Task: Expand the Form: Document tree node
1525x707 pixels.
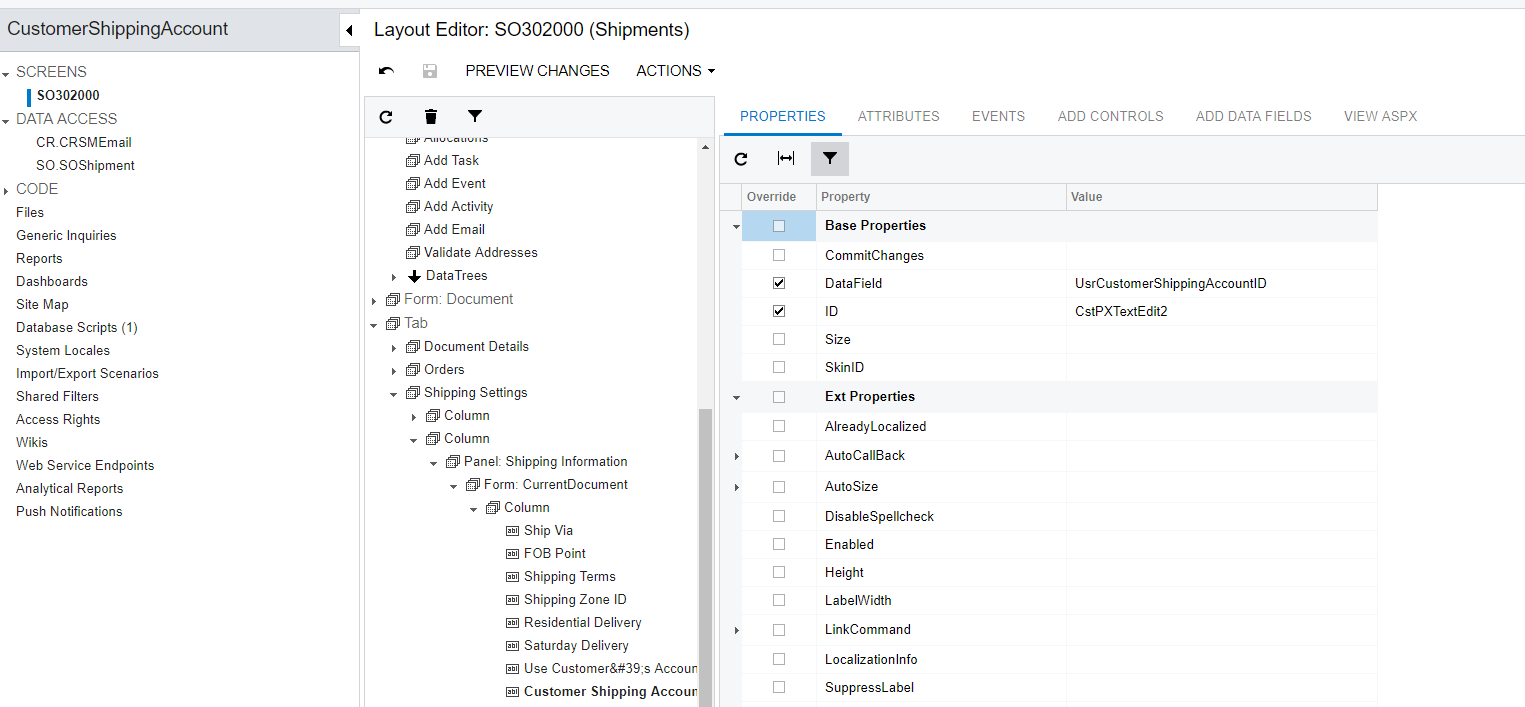Action: pyautogui.click(x=375, y=300)
